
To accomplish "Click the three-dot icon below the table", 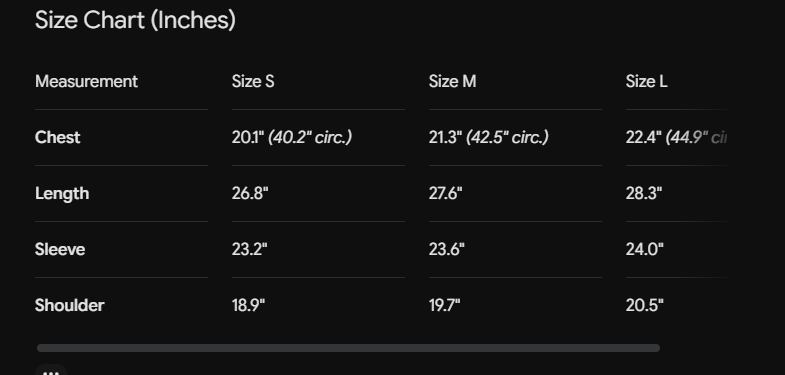I will pos(51,371).
